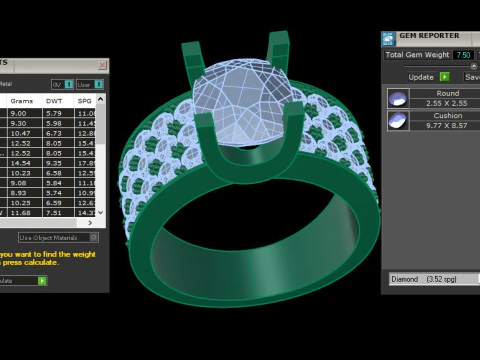The width and height of the screenshot is (480, 360).
Task: Select the 6.73 DWT cell
Action: coord(58,133)
